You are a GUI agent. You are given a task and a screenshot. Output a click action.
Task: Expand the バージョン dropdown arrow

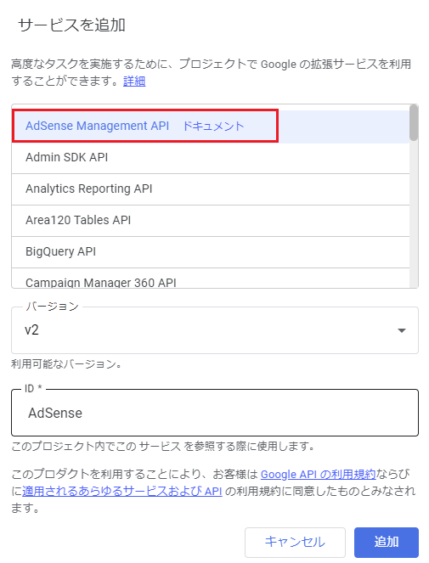click(x=402, y=330)
